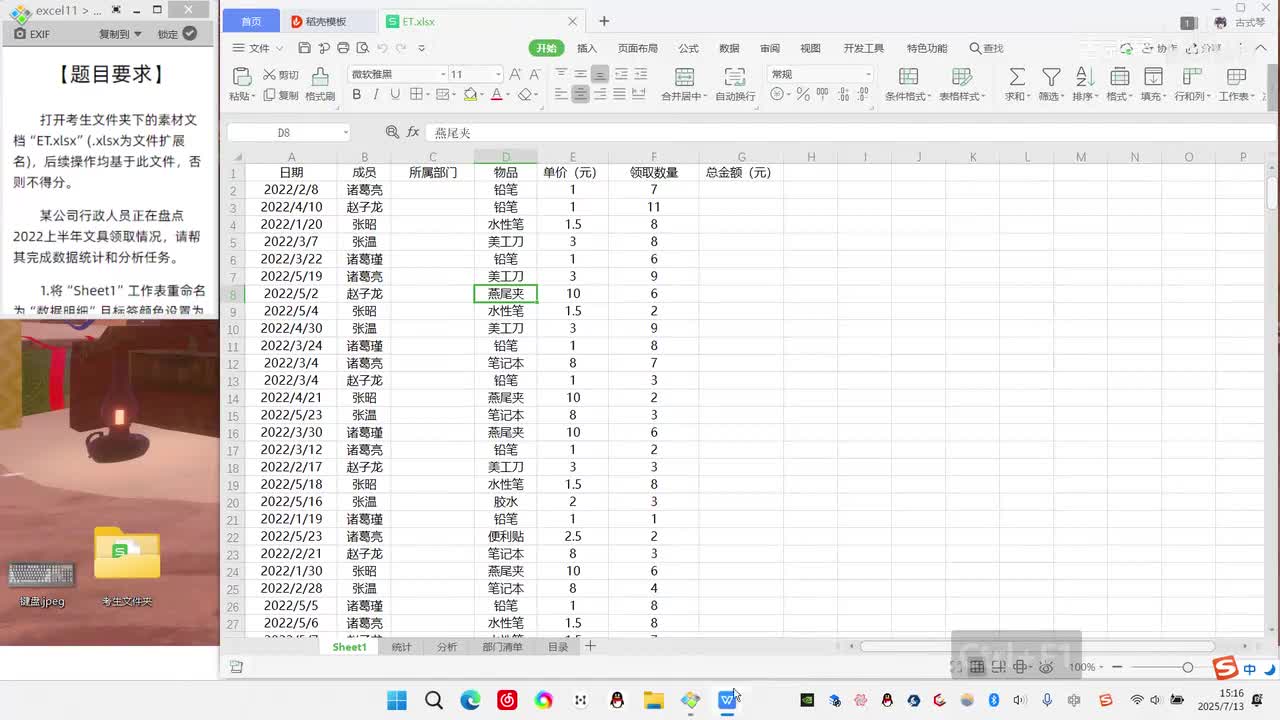Toggle underline formatting

[394, 95]
